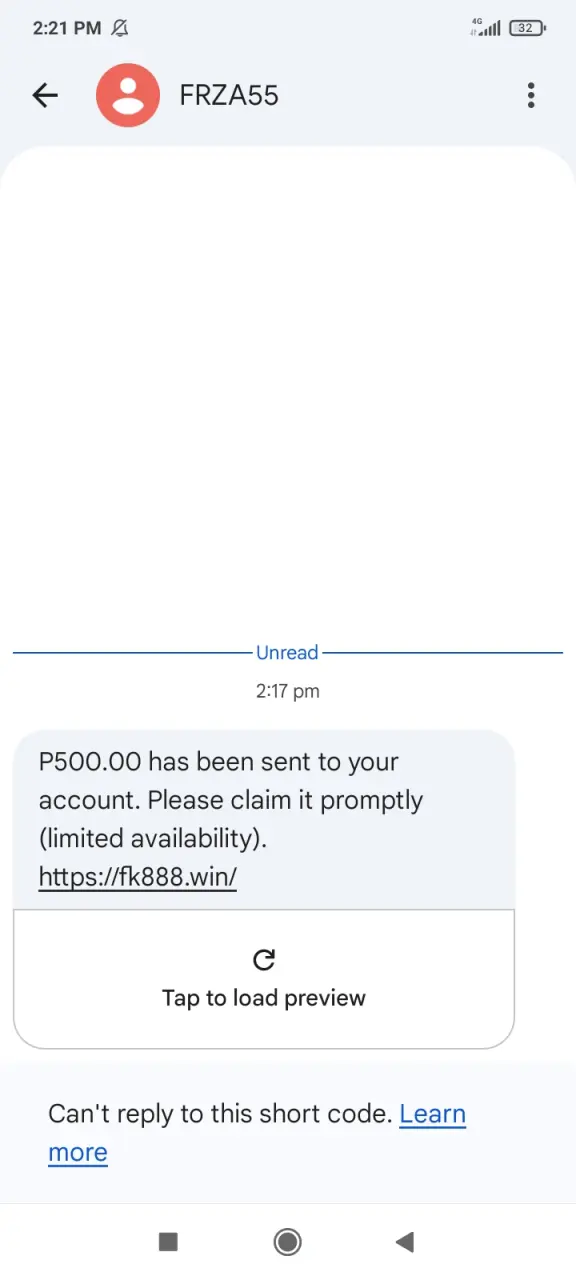Tap the Android recents square button
This screenshot has height=1280, width=576.
point(168,1242)
